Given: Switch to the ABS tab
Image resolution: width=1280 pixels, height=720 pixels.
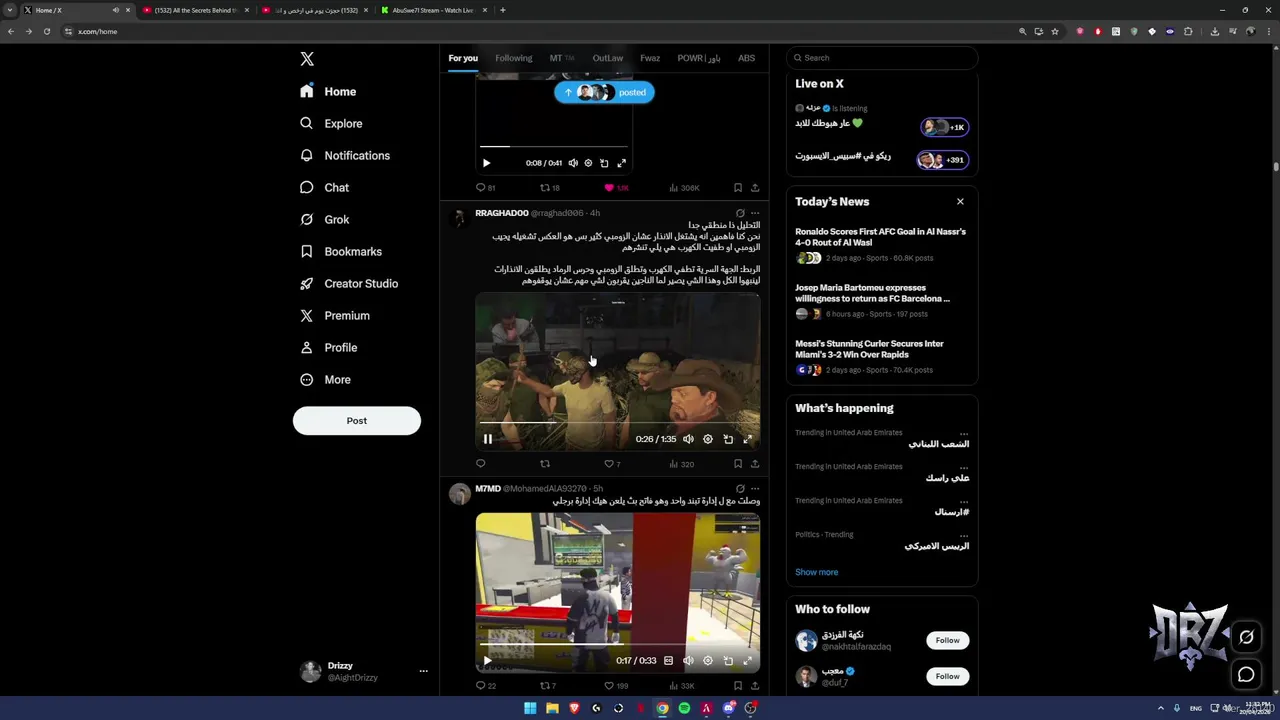Looking at the screenshot, I should 747,58.
